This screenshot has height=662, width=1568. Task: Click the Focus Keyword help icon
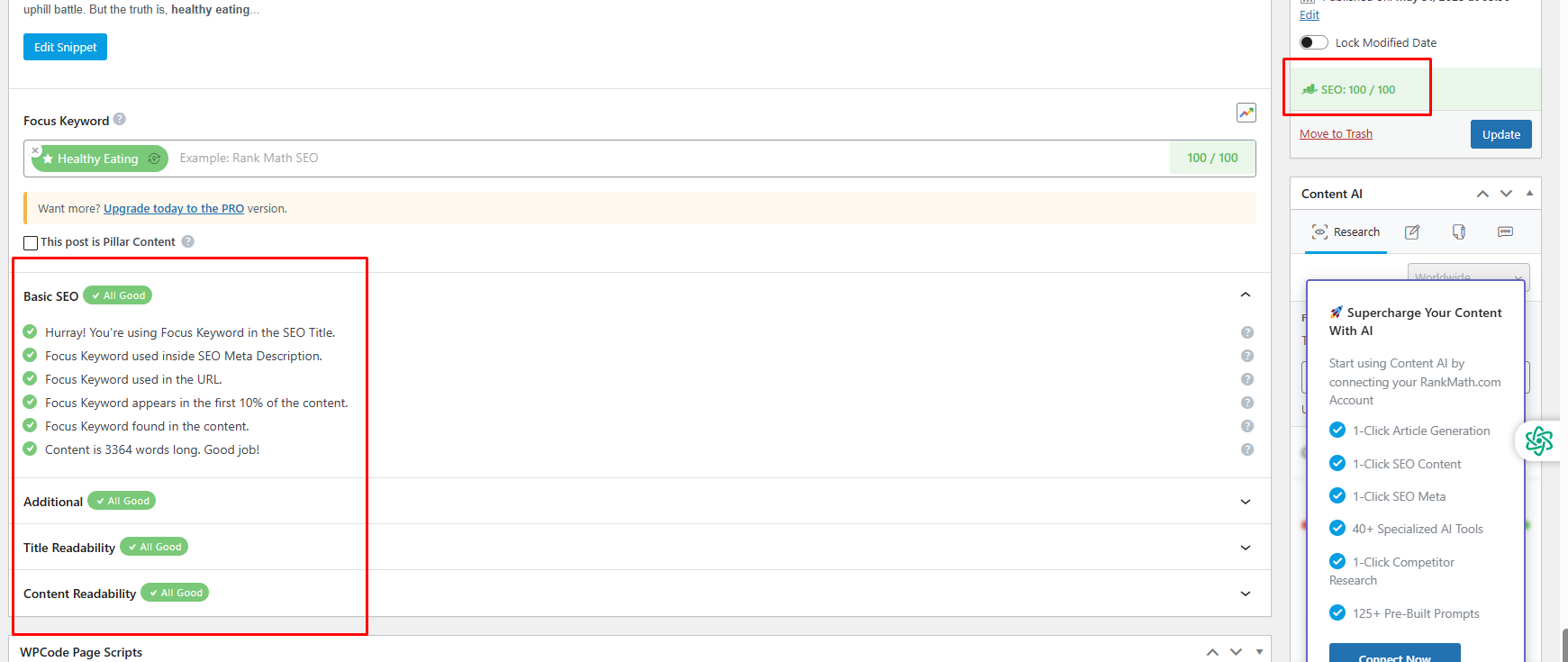coord(120,119)
